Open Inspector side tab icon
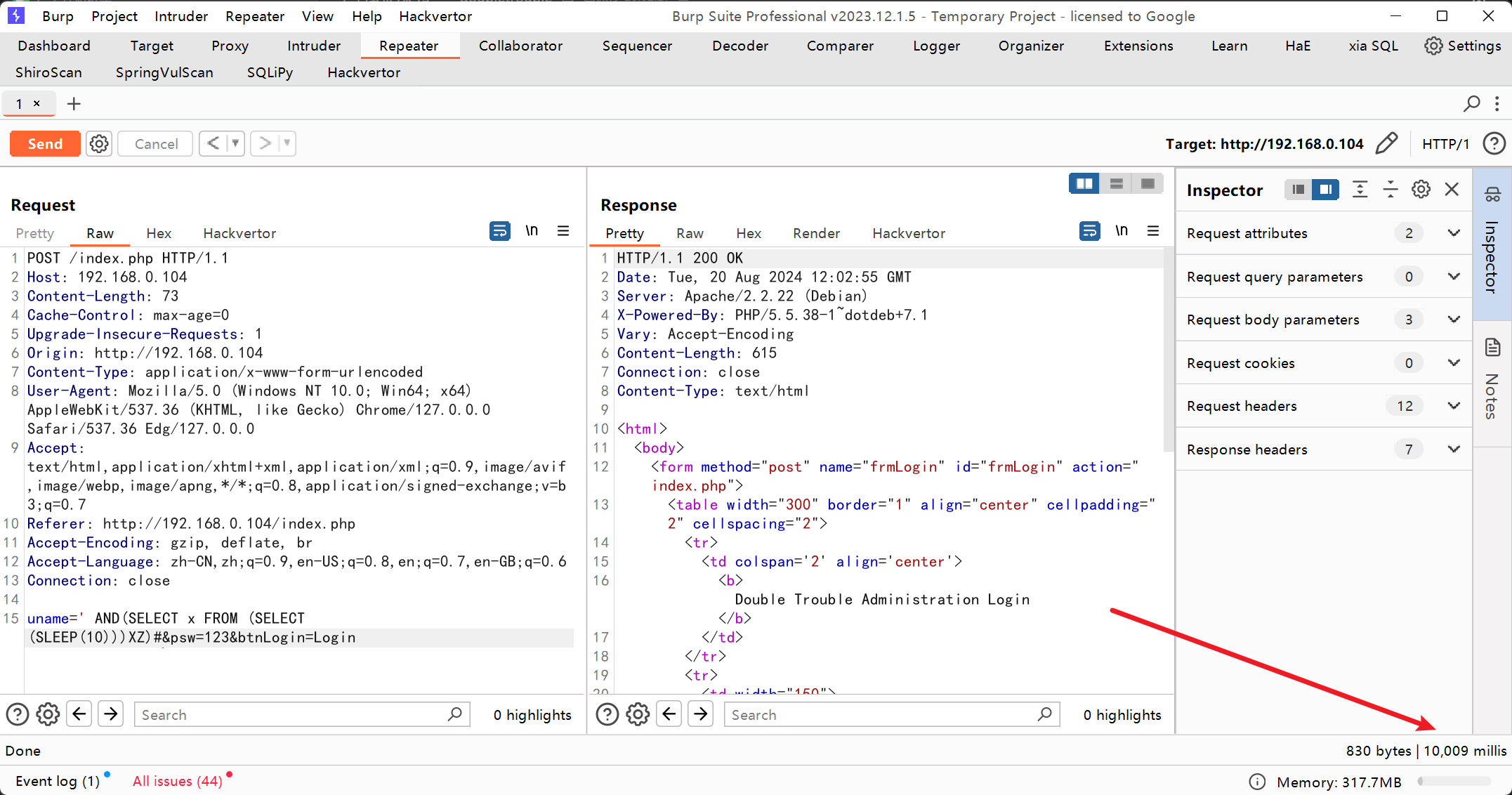This screenshot has height=795, width=1512. tap(1492, 195)
